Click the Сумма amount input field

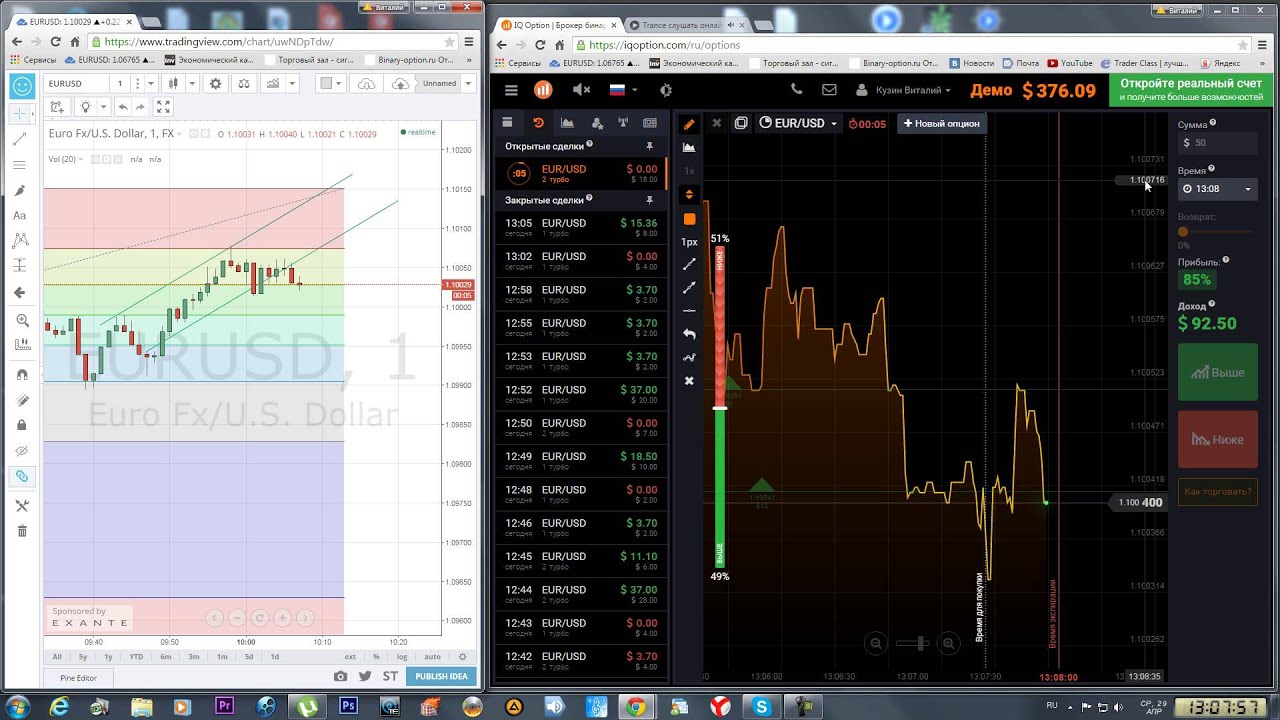tap(1218, 143)
